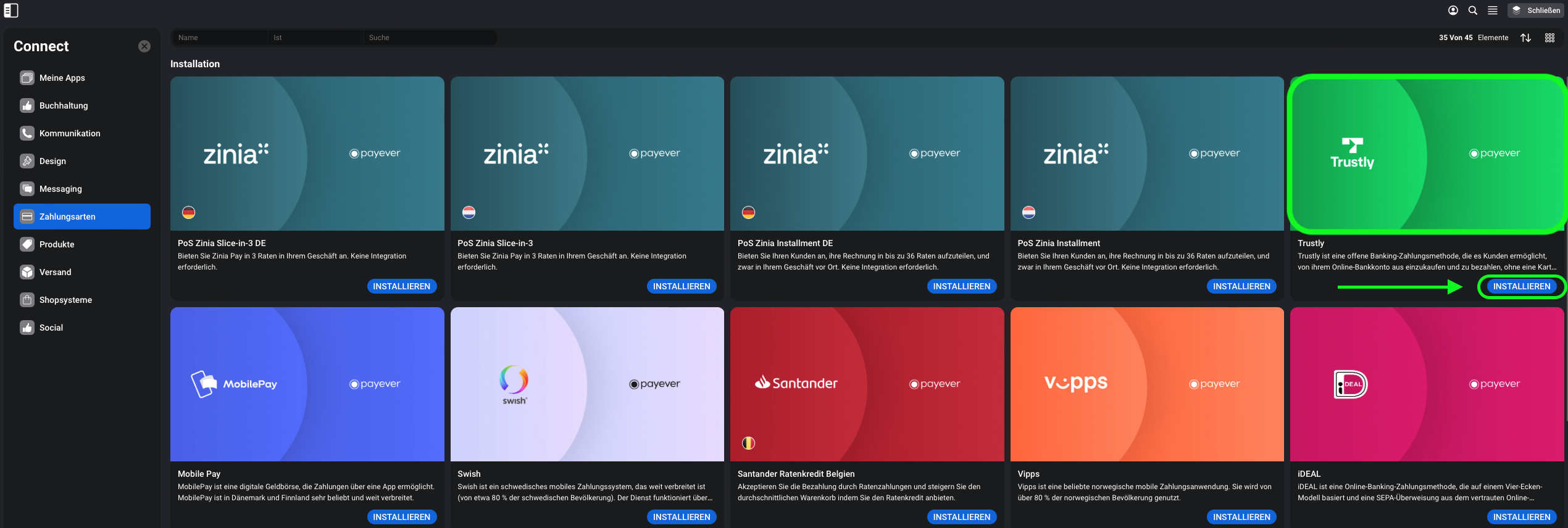Select Buchhaltung category

point(82,105)
